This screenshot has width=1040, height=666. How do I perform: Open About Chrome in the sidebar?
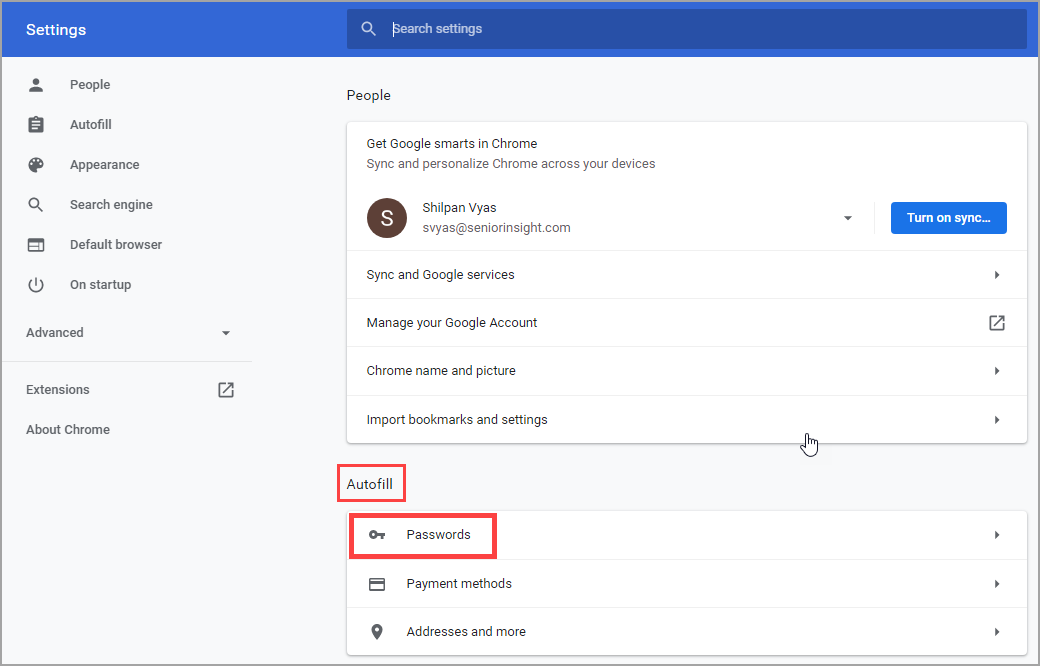(x=68, y=429)
